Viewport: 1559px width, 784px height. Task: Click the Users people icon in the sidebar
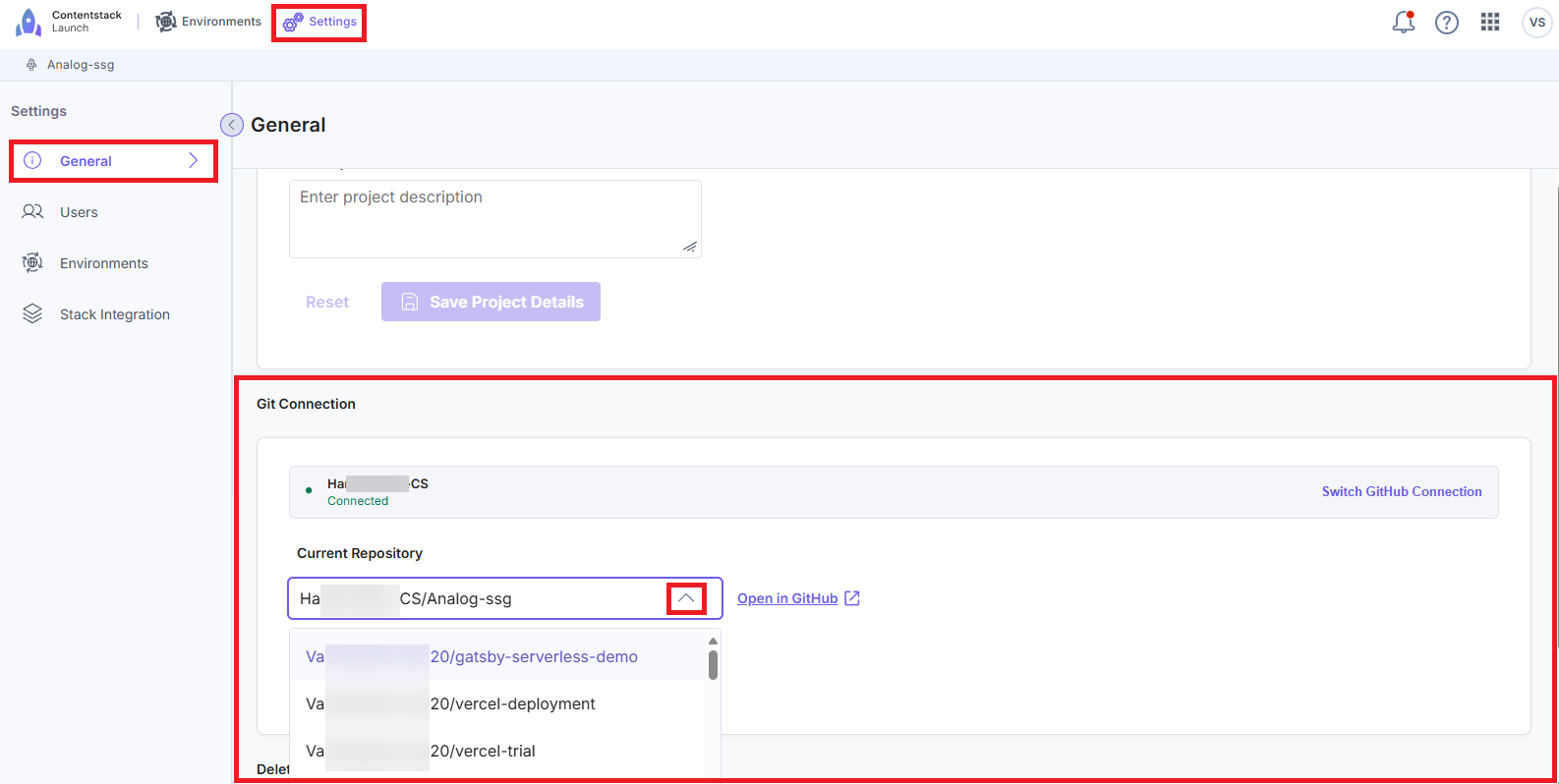pyautogui.click(x=32, y=211)
